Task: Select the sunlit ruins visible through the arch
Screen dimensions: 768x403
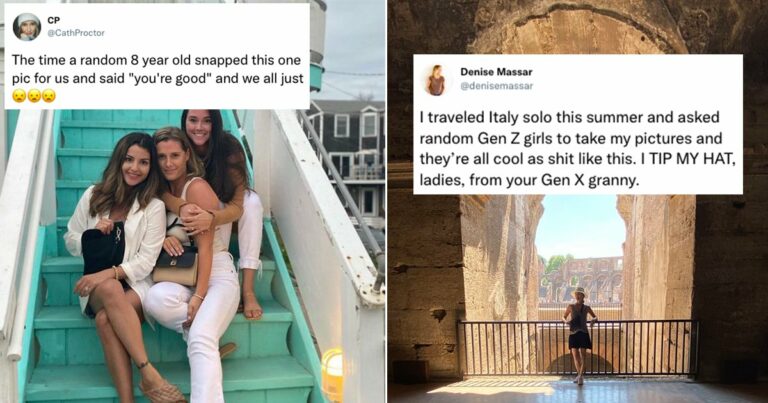Action: [579, 281]
